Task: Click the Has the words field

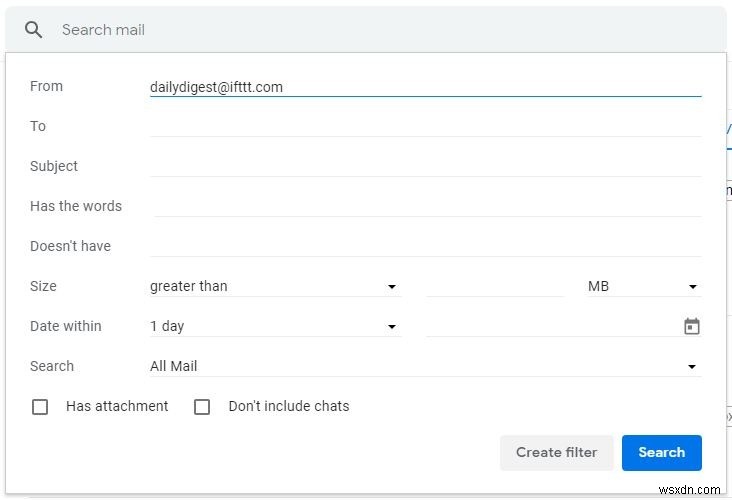Action: (427, 206)
